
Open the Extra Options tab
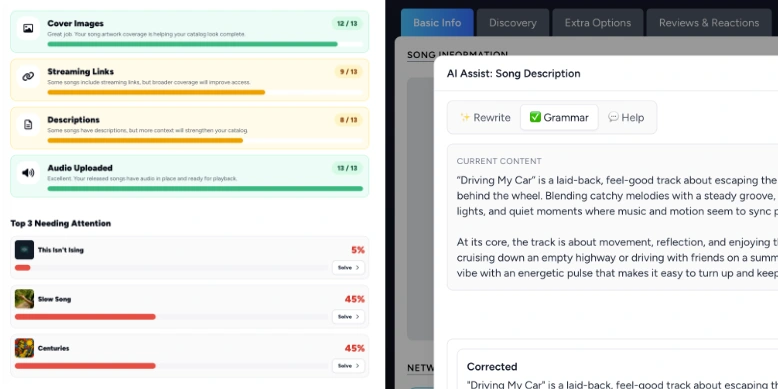point(597,23)
